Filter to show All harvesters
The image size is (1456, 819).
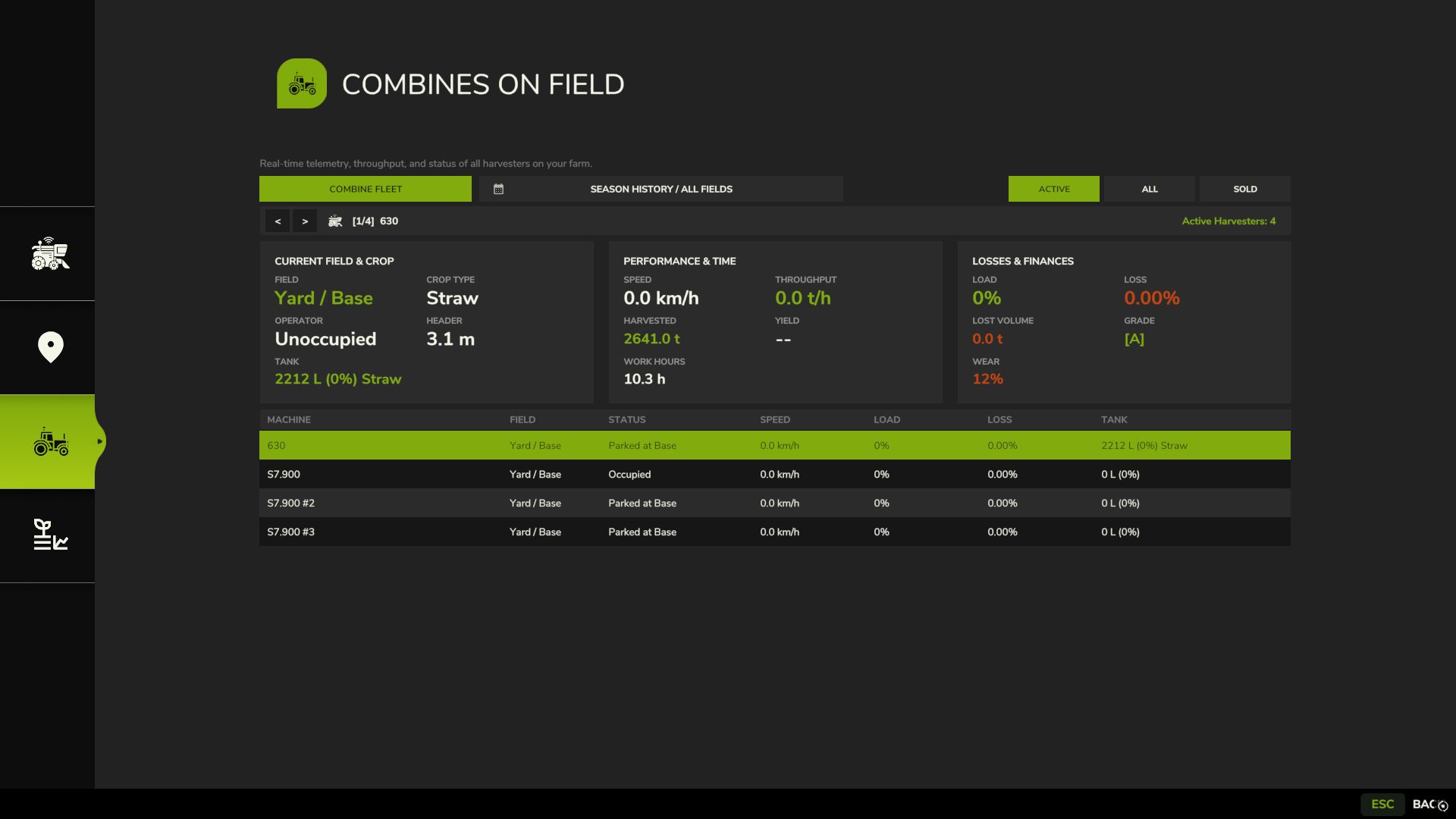[1150, 189]
